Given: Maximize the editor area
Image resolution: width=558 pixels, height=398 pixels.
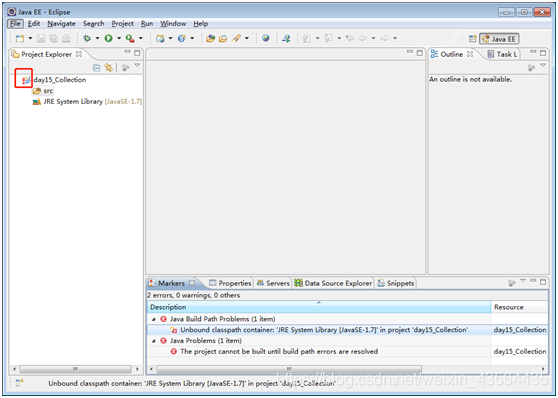Looking at the screenshot, I should point(420,53).
